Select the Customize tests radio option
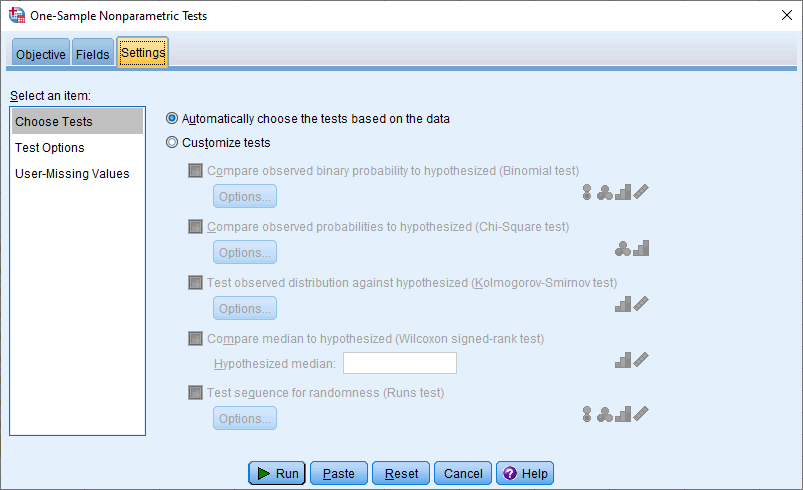The height and width of the screenshot is (490, 803). [172, 143]
